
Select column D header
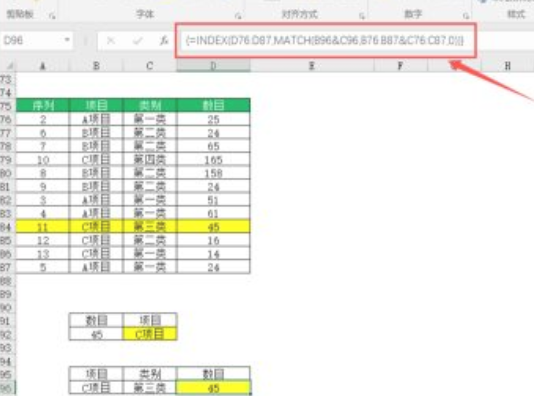(x=213, y=66)
